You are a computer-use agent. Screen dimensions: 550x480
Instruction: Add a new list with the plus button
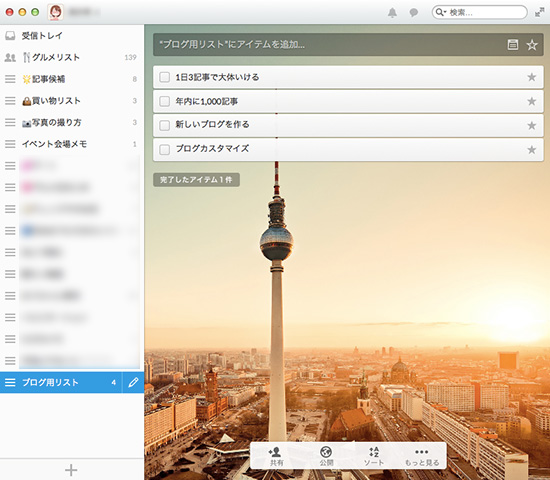(71, 470)
